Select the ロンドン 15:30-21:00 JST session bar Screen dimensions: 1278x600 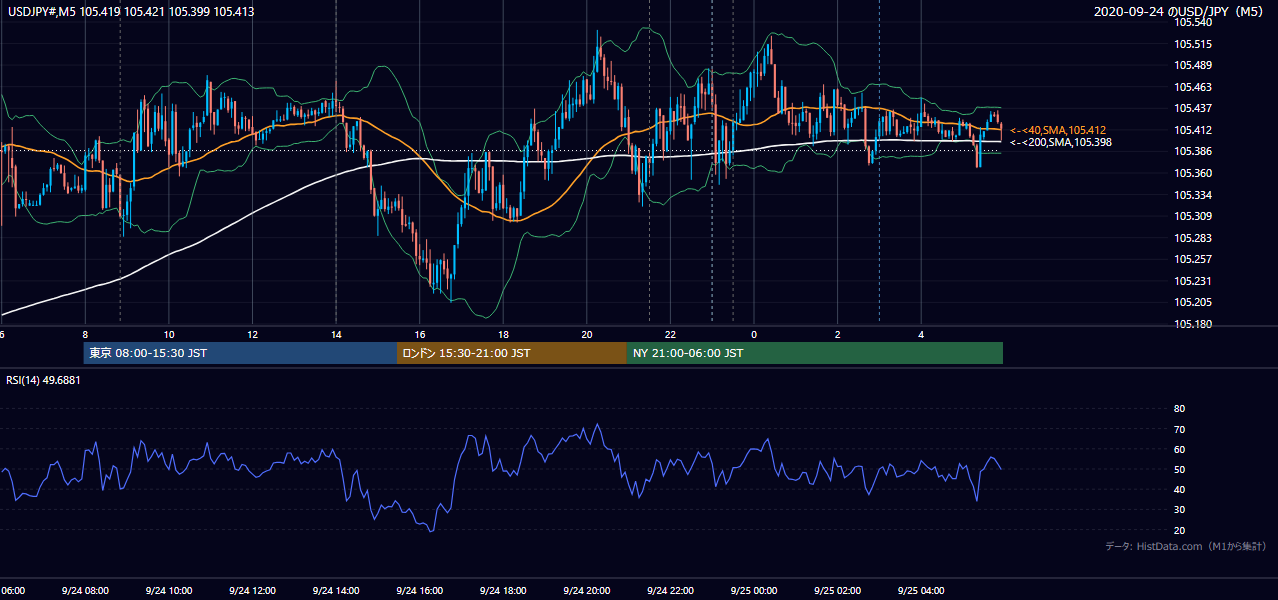tap(512, 353)
